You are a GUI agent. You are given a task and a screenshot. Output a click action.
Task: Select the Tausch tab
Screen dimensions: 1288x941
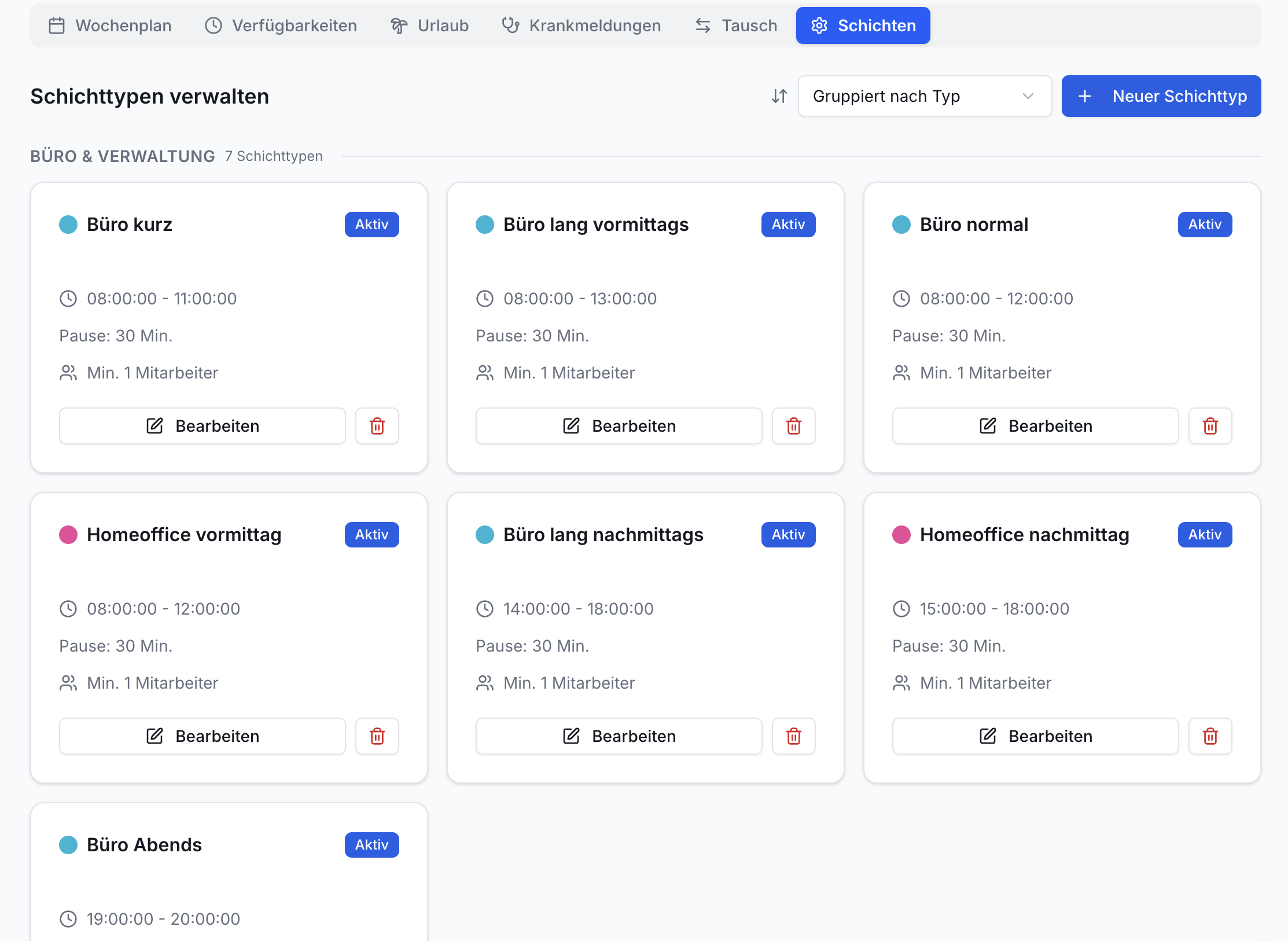(x=736, y=25)
